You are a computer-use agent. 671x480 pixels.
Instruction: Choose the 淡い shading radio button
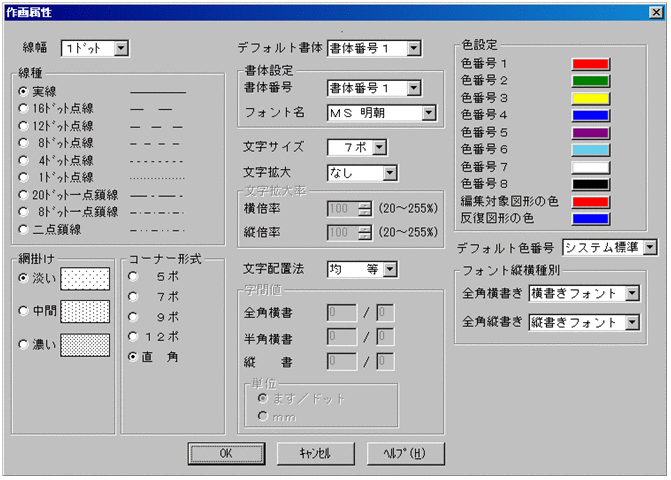23,278
